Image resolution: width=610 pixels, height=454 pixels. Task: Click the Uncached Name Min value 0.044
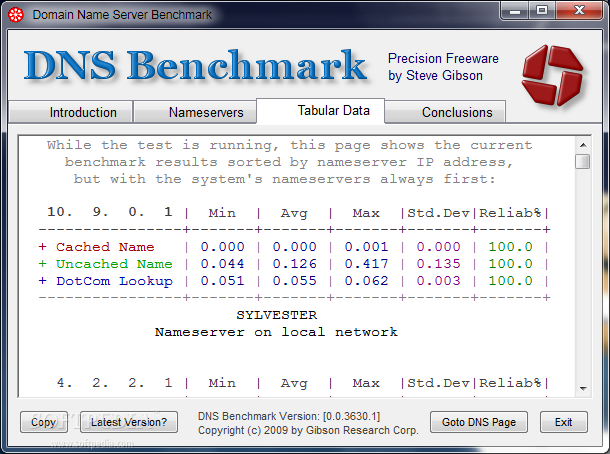(x=223, y=264)
